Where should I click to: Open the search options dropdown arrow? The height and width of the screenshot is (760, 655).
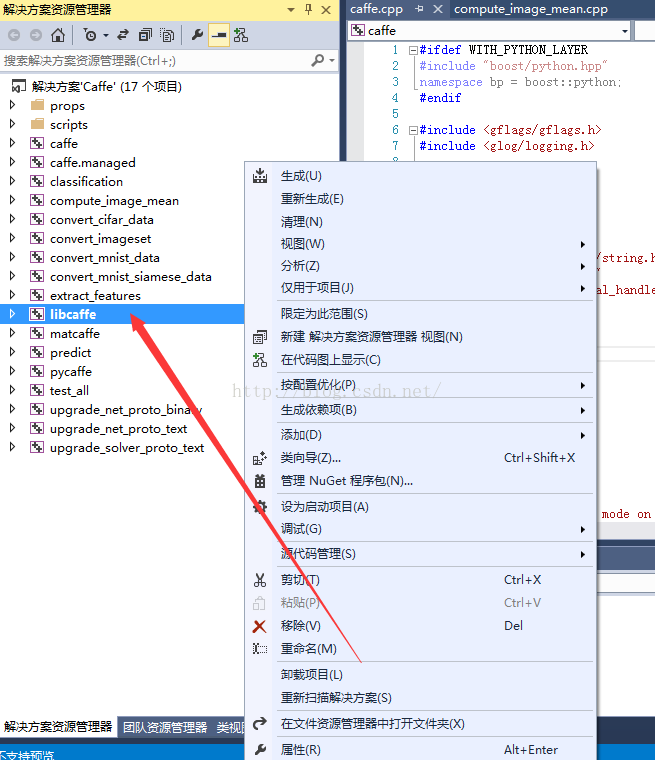click(x=332, y=61)
